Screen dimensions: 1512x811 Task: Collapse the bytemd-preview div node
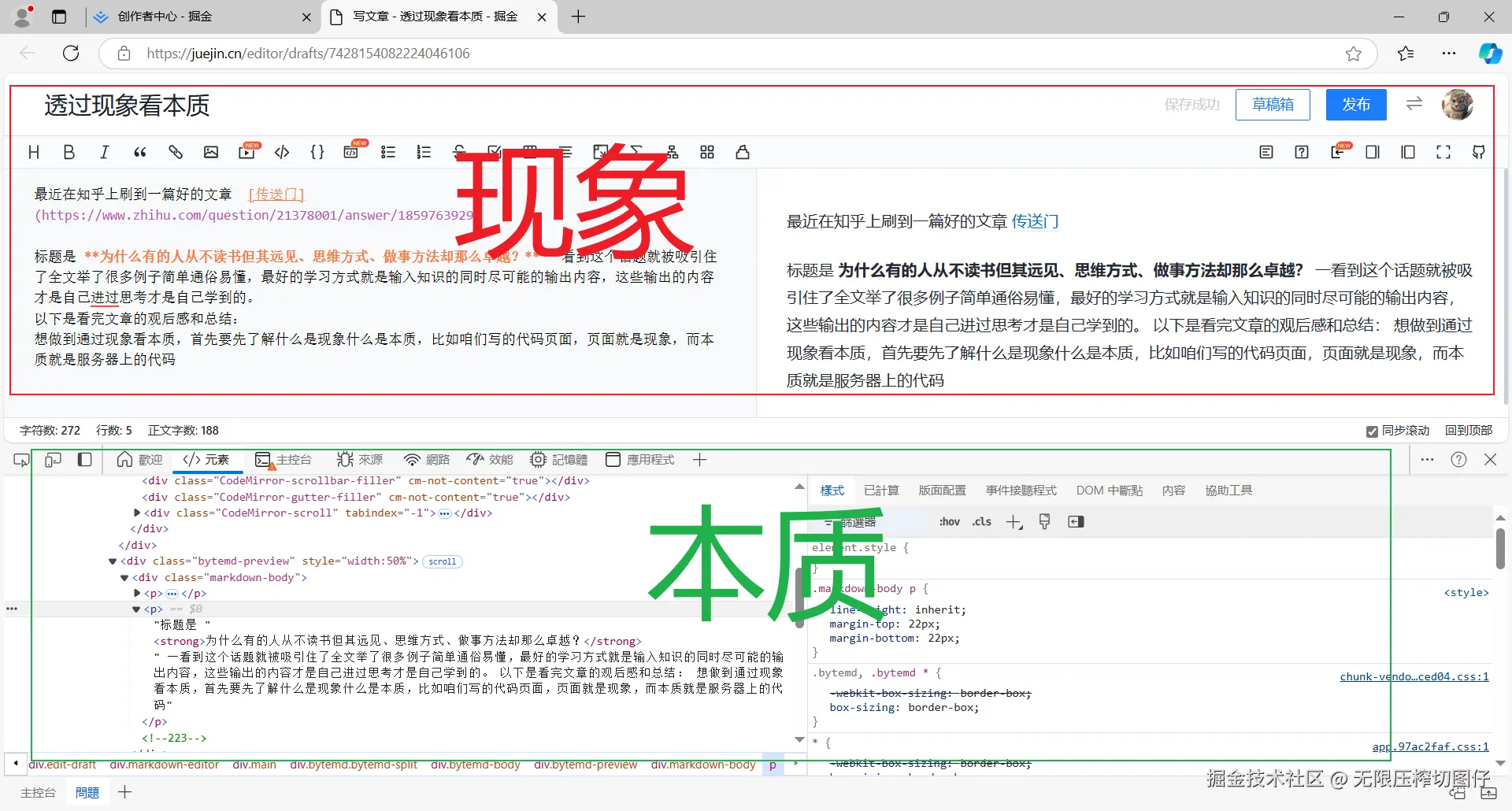pyautogui.click(x=113, y=561)
